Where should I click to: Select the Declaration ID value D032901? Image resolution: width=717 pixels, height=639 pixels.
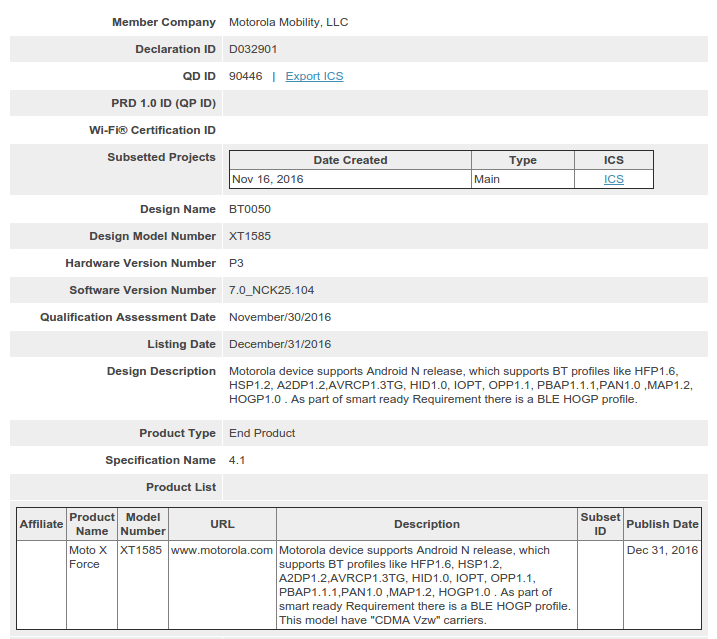(x=253, y=49)
